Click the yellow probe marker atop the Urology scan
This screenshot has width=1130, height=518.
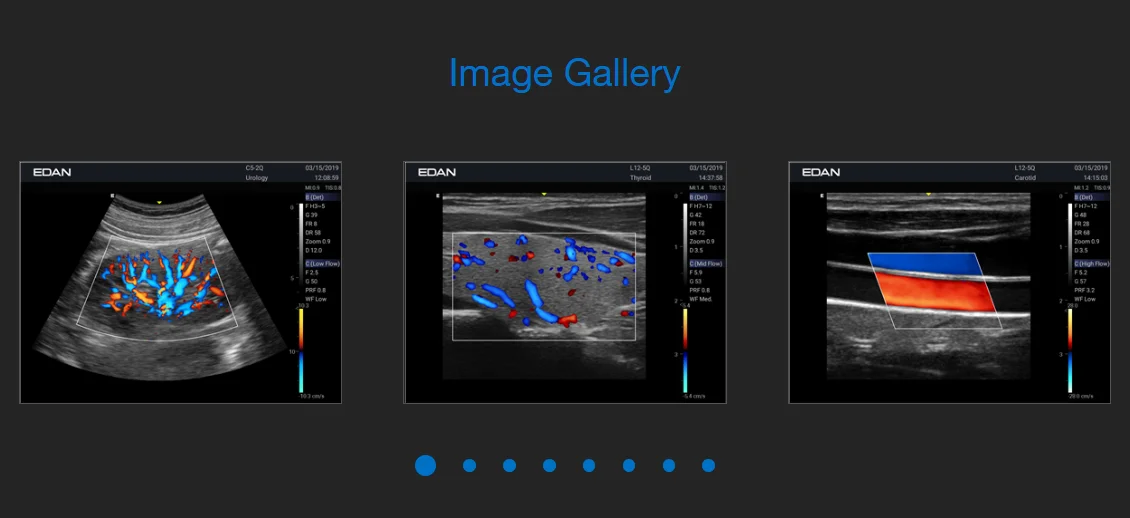click(160, 203)
